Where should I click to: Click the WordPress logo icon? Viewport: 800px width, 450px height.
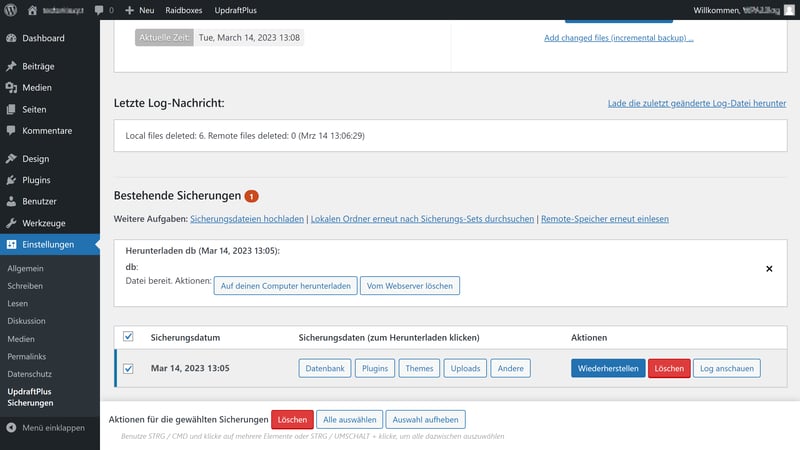click(x=11, y=9)
